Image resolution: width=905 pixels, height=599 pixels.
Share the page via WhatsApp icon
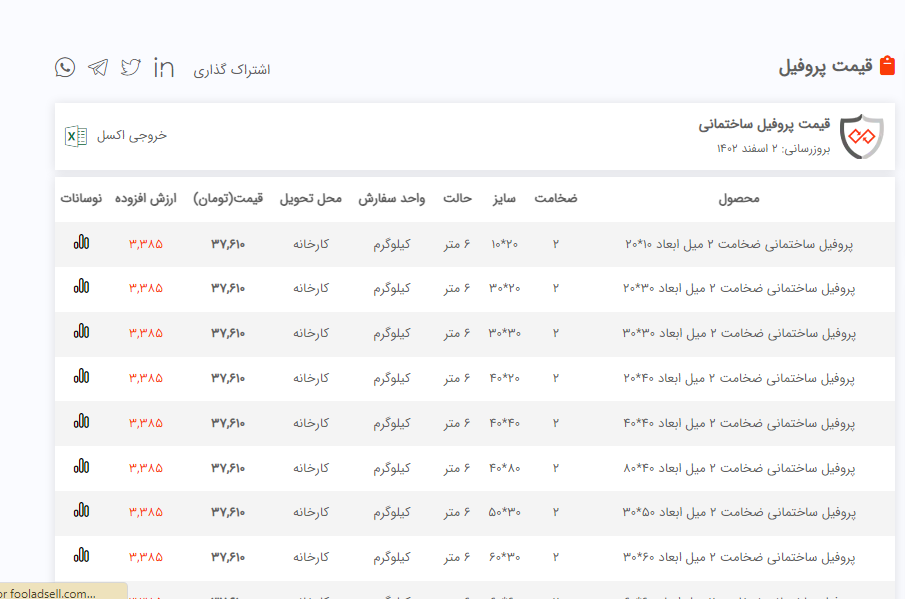pyautogui.click(x=65, y=68)
